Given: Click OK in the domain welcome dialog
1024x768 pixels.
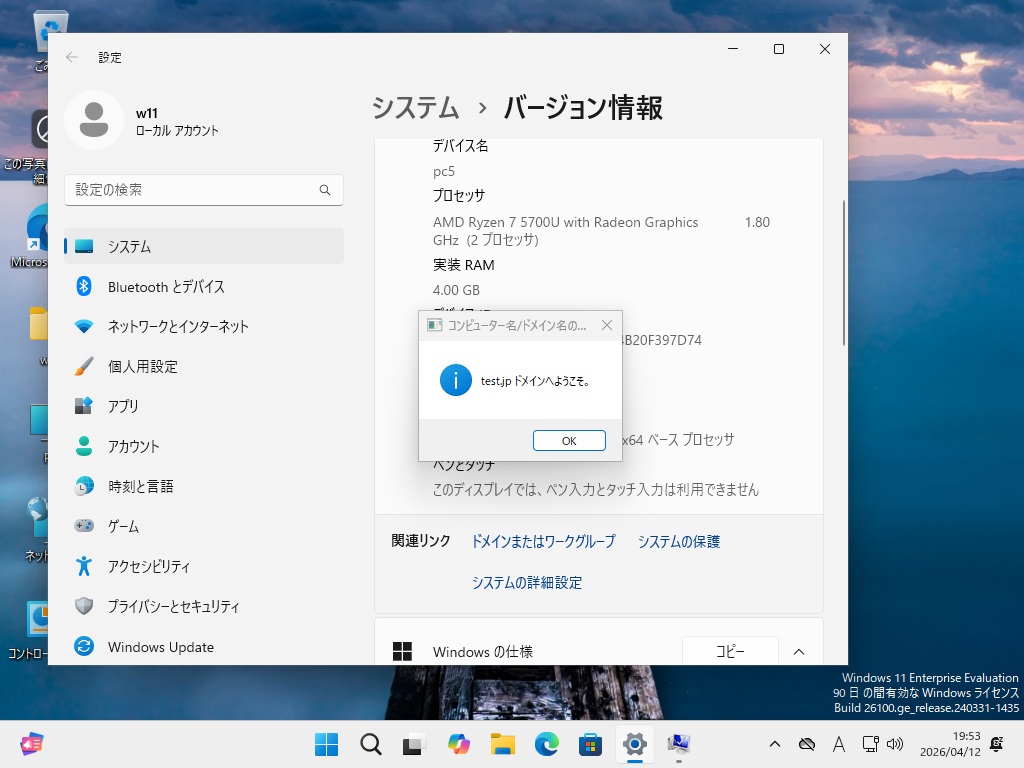Looking at the screenshot, I should tap(569, 441).
